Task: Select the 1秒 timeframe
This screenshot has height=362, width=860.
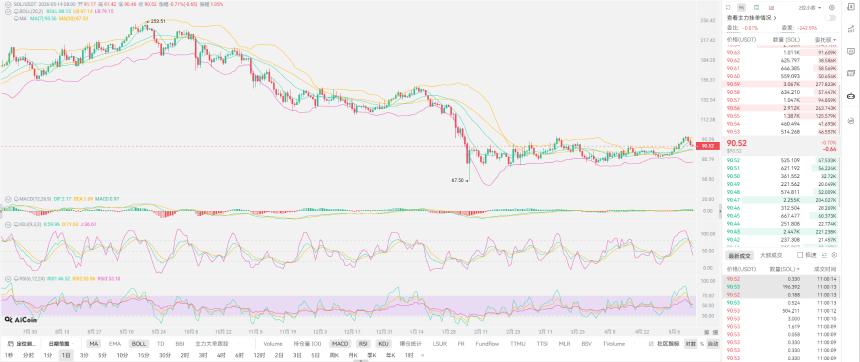Action: 9,355
